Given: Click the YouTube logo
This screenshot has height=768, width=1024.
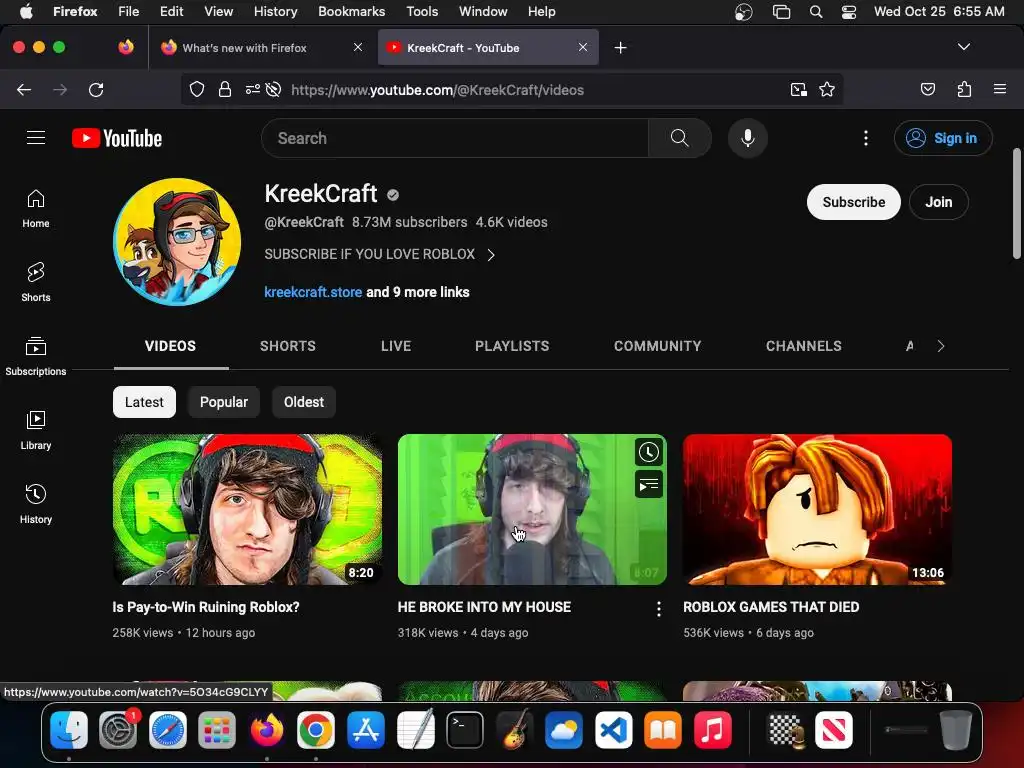Looking at the screenshot, I should pos(117,138).
